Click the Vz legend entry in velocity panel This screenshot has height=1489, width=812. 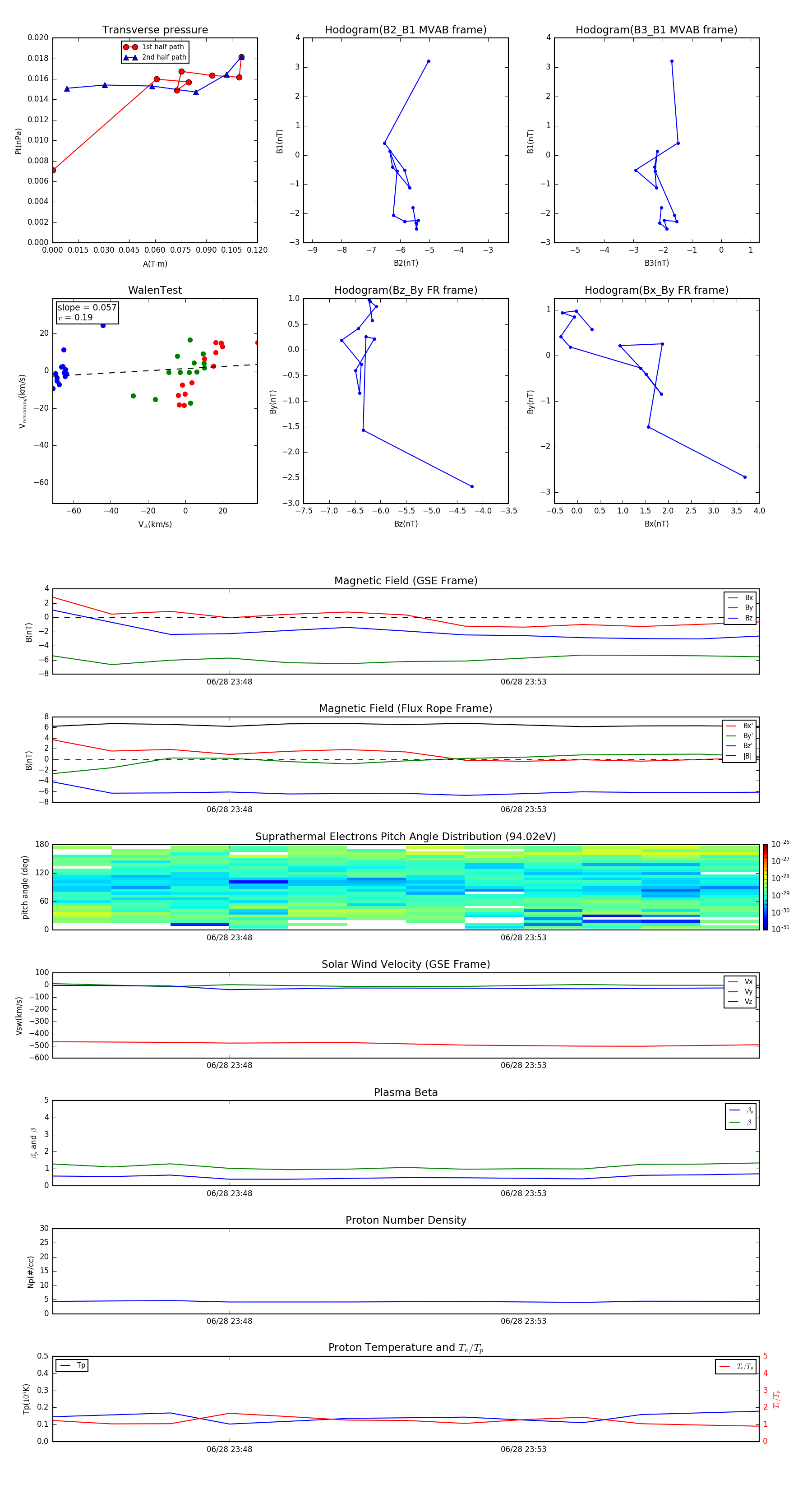coord(740,1002)
